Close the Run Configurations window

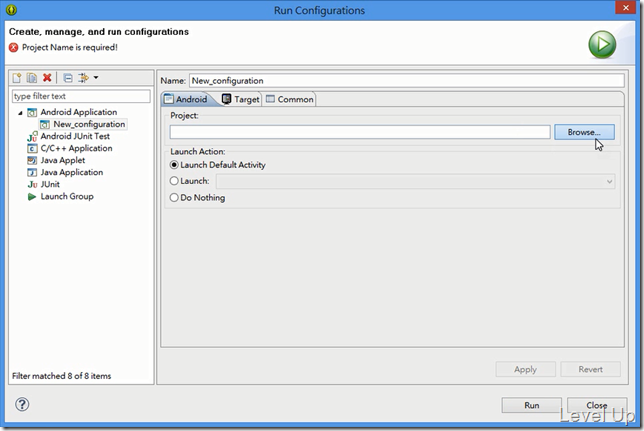coord(626,8)
